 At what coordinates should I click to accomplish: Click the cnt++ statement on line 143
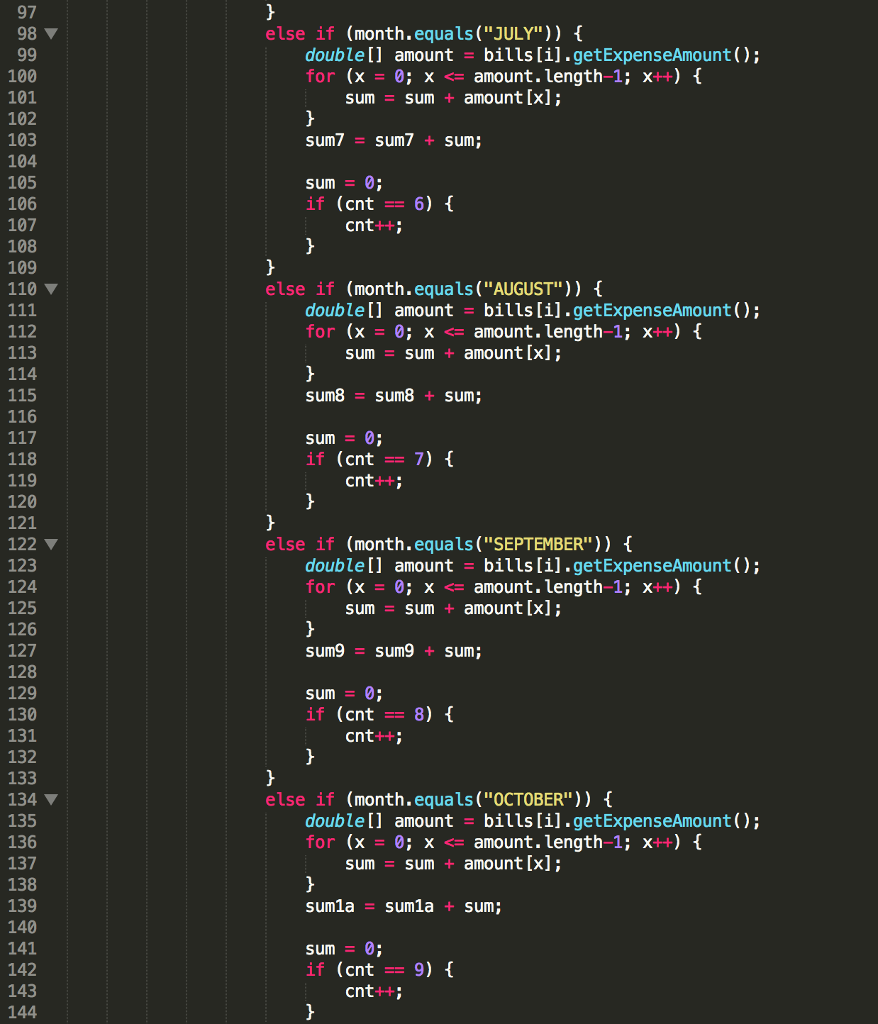(373, 990)
